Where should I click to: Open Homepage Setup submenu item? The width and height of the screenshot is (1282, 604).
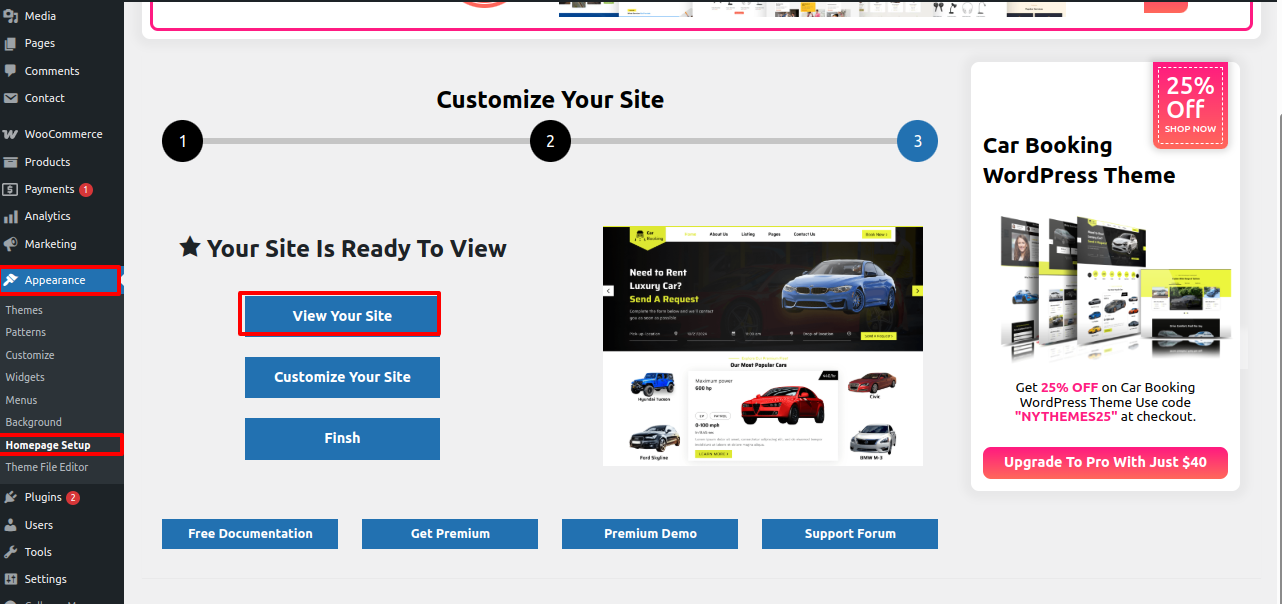tap(48, 445)
